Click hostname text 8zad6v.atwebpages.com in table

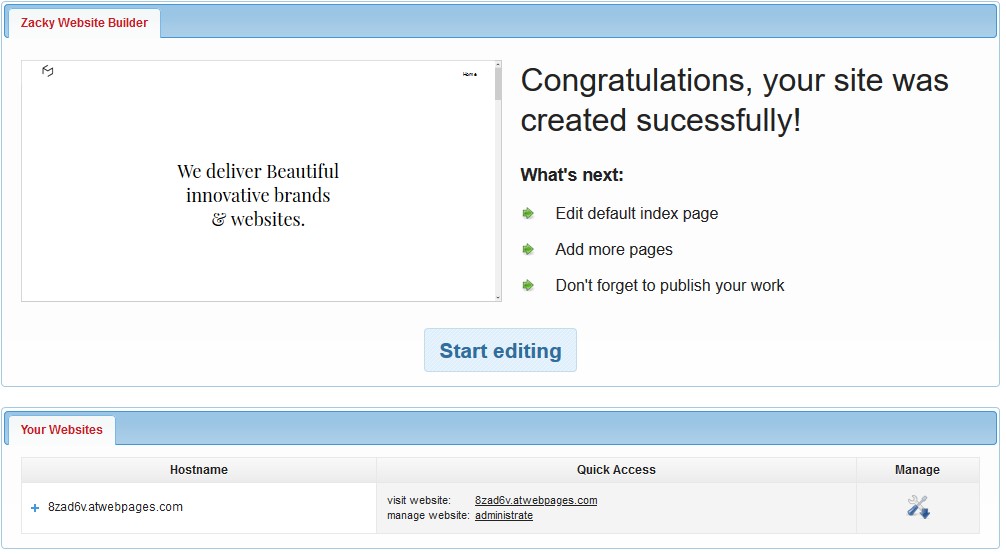click(115, 507)
